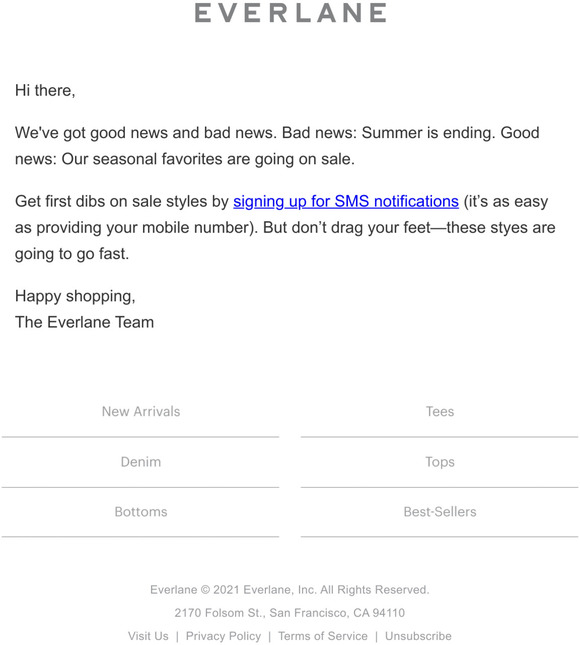Open the Bottoms category link
Screen dimensions: 580x645
coord(141,512)
